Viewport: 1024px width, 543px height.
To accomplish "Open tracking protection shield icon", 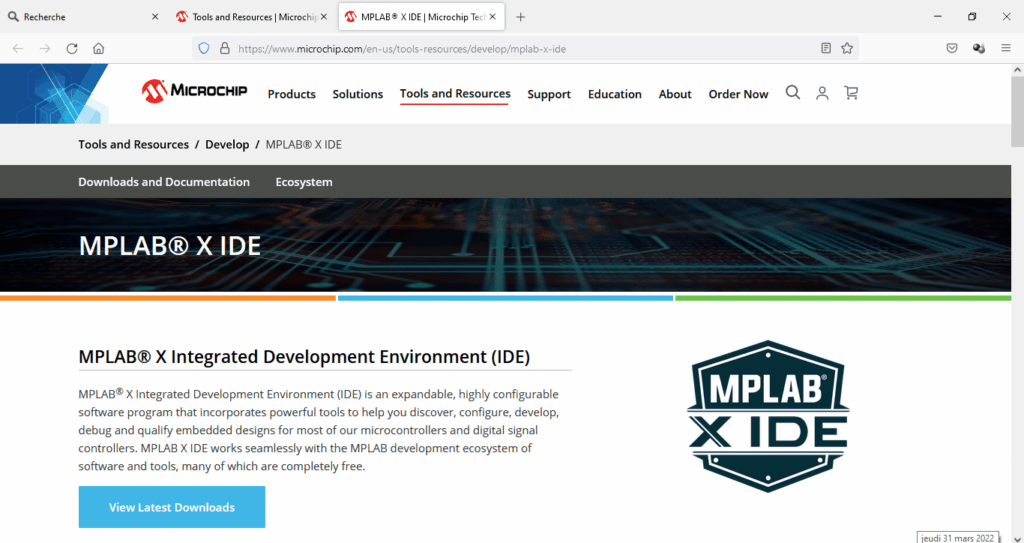I will [x=204, y=48].
